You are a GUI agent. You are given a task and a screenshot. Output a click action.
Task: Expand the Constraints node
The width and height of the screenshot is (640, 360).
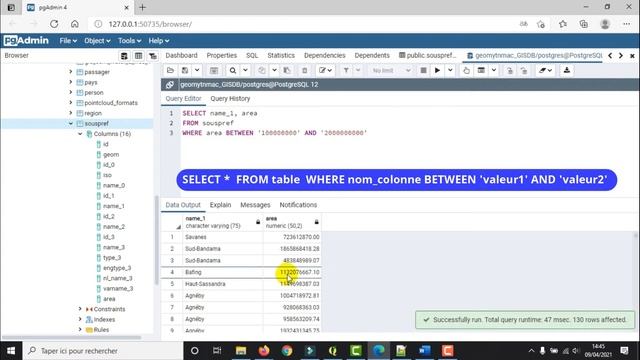(x=80, y=309)
